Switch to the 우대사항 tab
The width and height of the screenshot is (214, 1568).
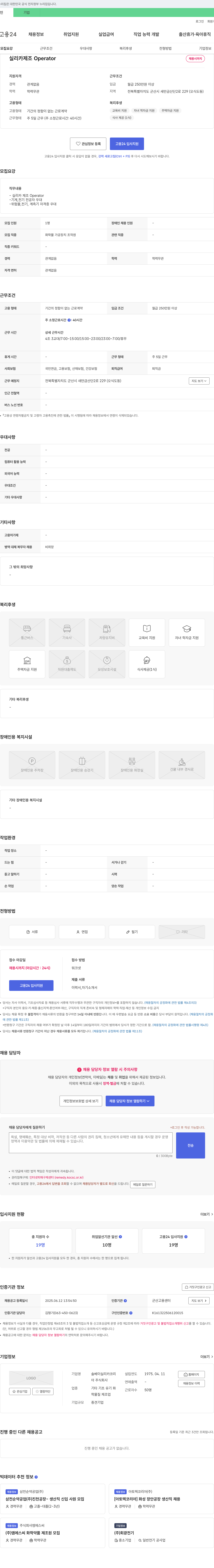tap(86, 48)
